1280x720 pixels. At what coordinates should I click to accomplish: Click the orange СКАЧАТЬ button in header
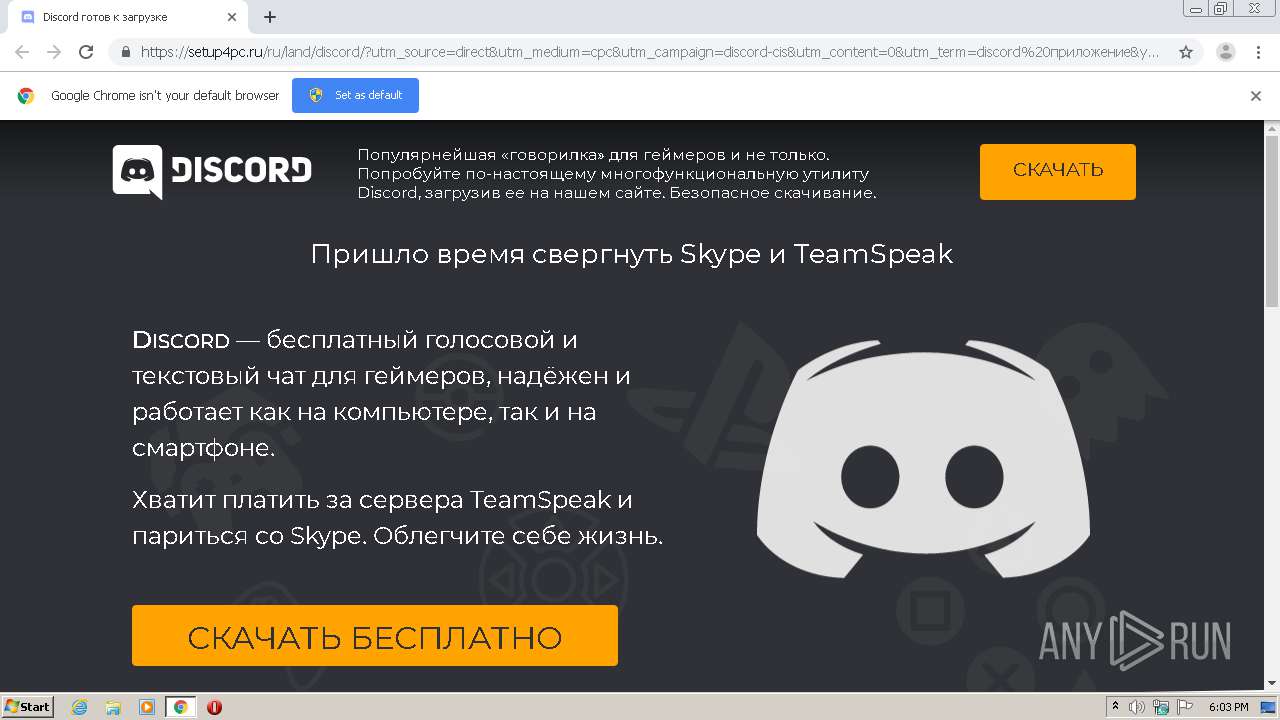tap(1057, 171)
